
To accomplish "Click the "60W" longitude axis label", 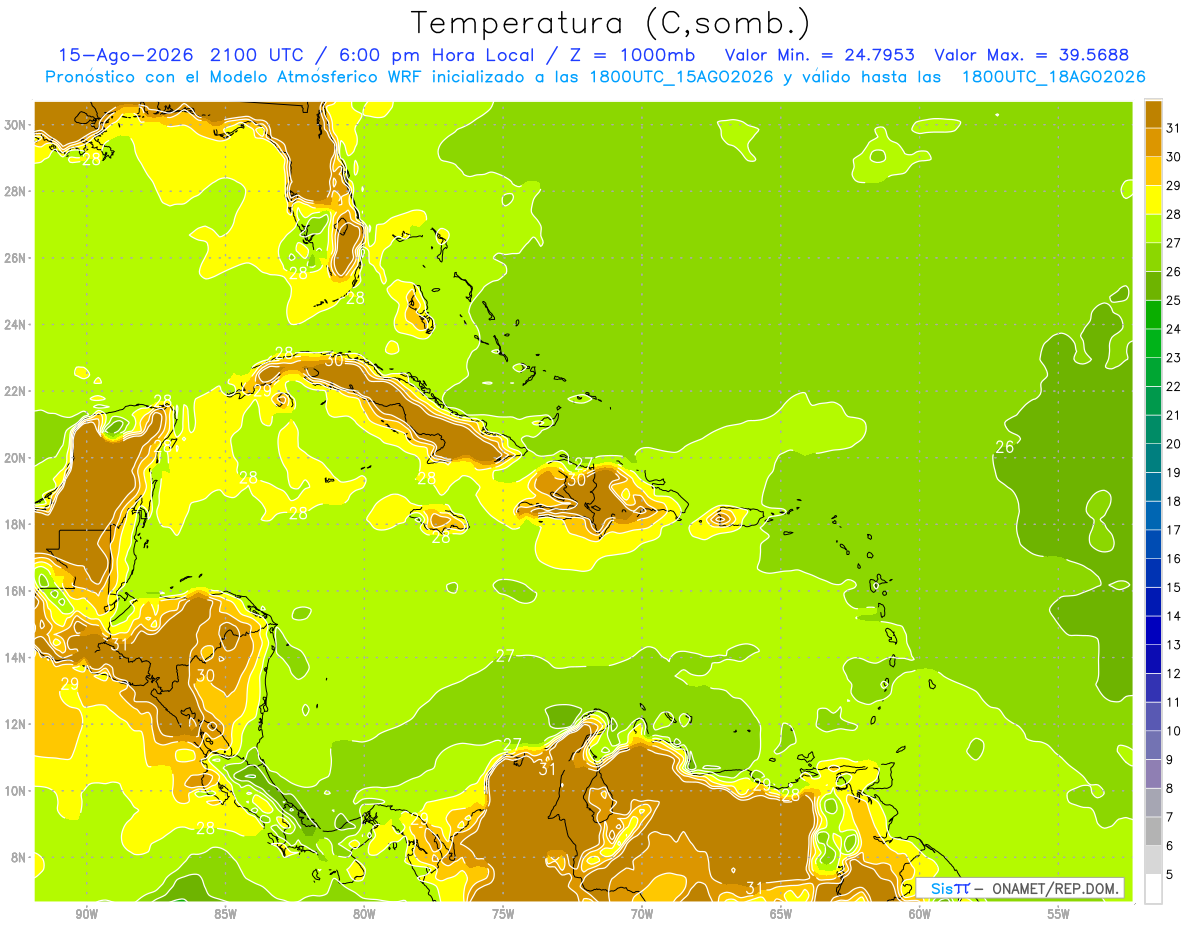I will coord(920,914).
